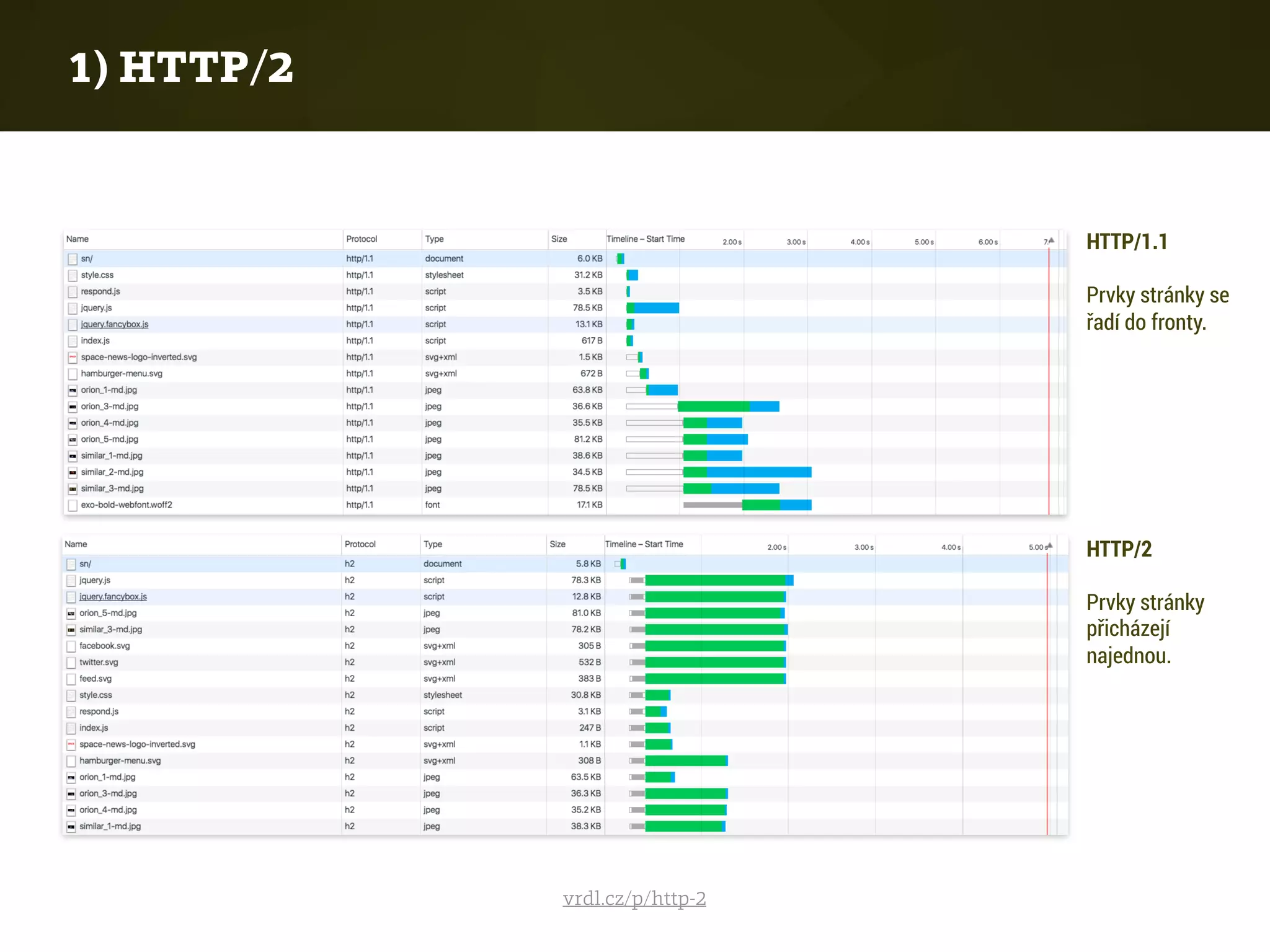This screenshot has height=952, width=1270.
Task: Click image icon of orion_5-md.jpg h2 row
Action: point(71,613)
